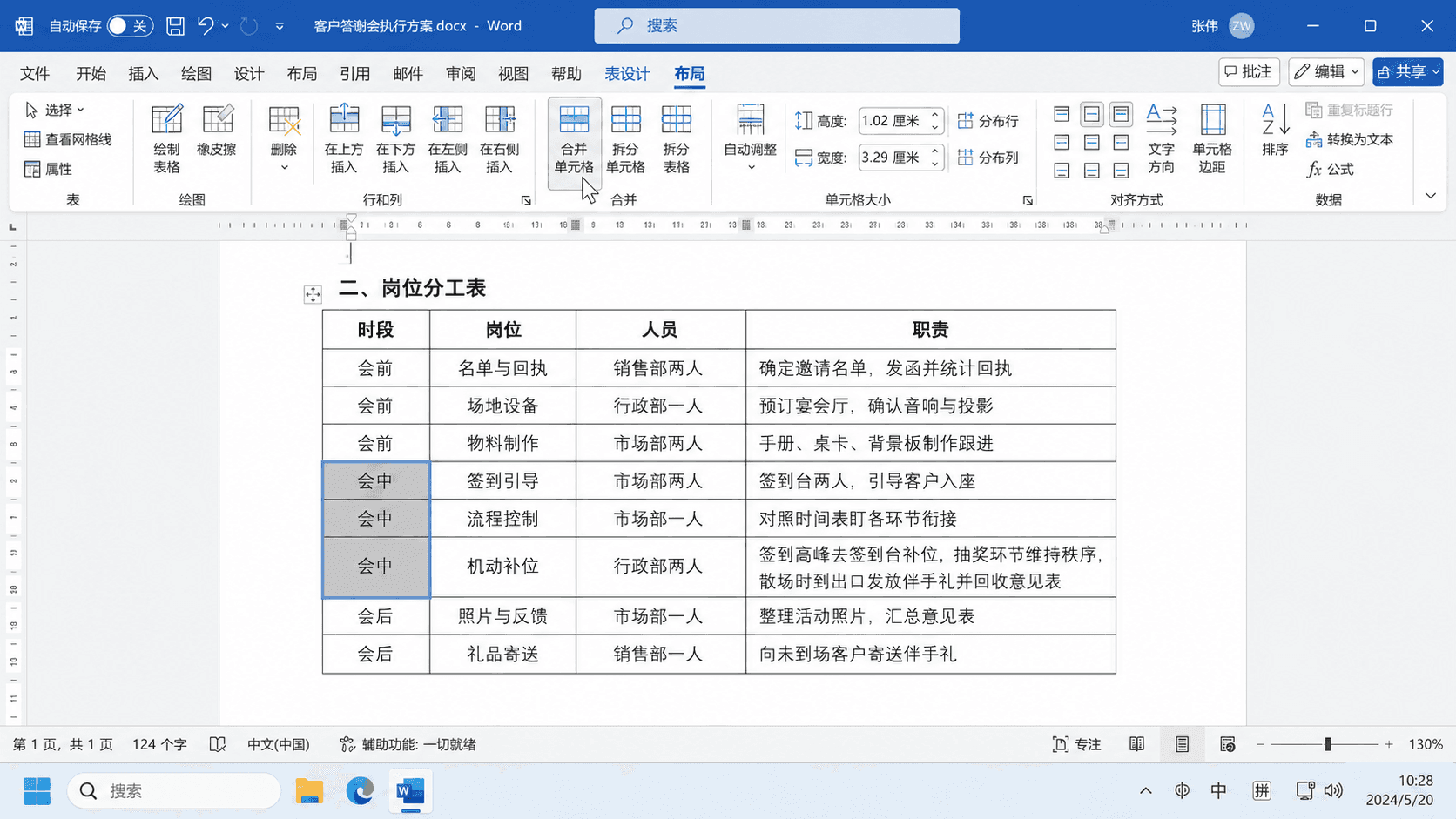This screenshot has height=819, width=1456.
Task: Open Customize Quick Access Toolbar dropdown
Action: point(280,26)
